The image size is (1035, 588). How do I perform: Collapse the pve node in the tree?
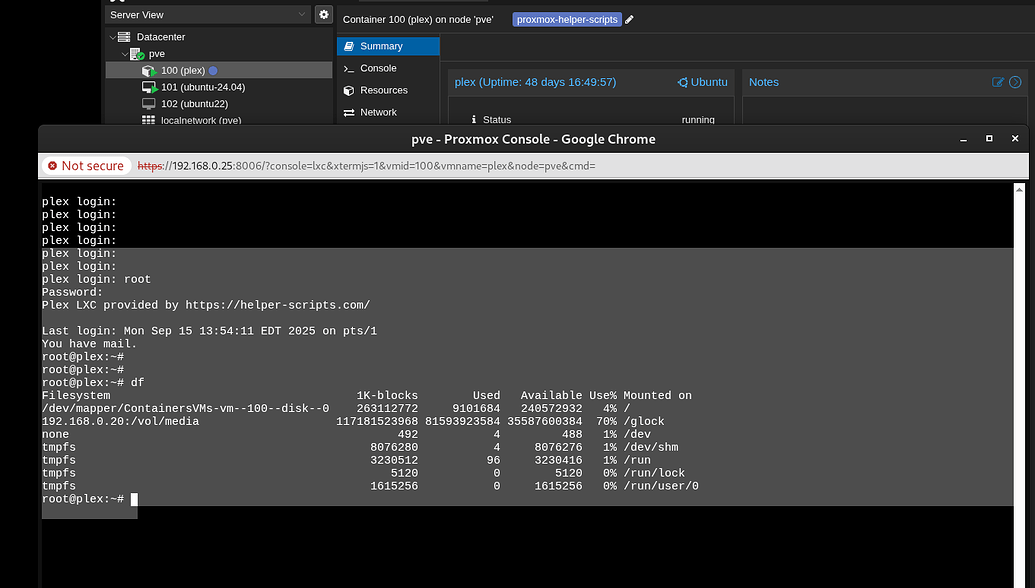point(126,53)
